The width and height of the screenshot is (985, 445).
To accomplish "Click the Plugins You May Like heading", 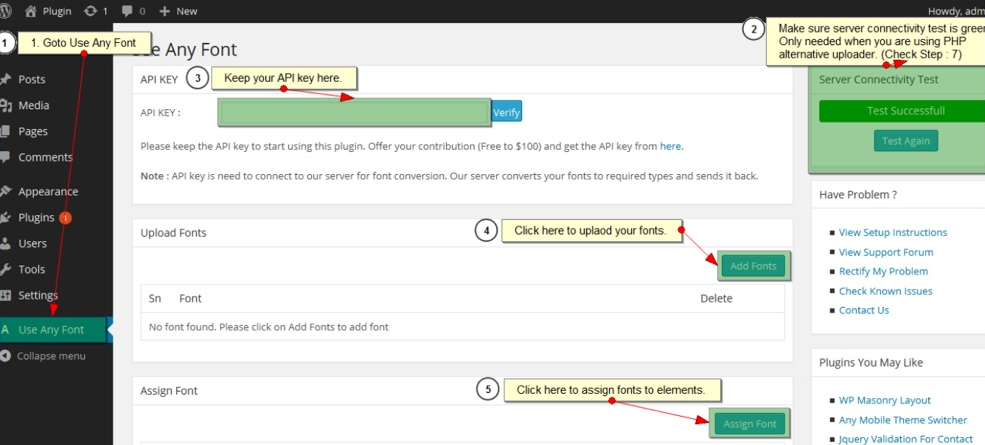I will (x=871, y=363).
